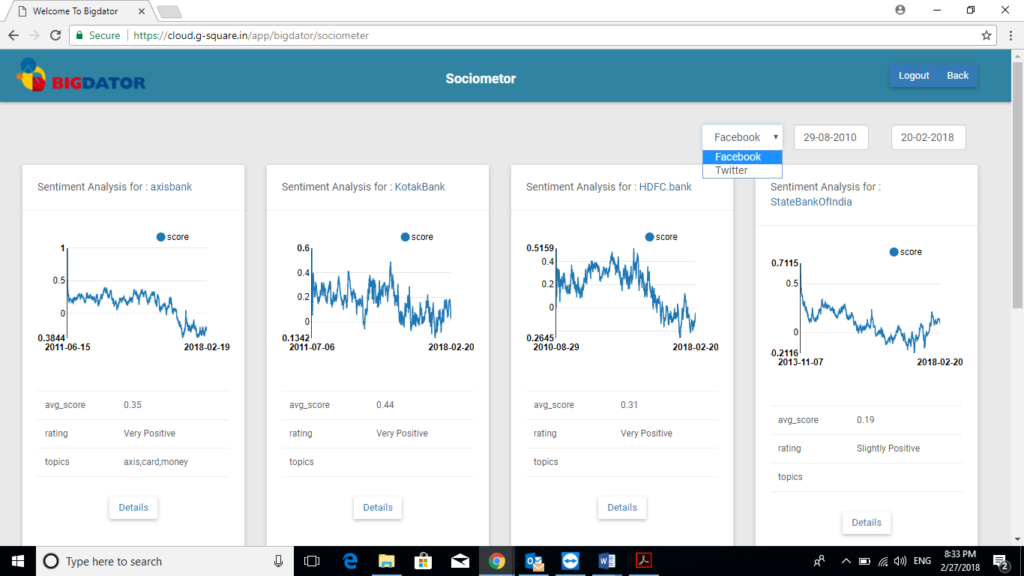The width and height of the screenshot is (1024, 576).
Task: Open Details for KotakBank sentiment analysis
Action: coord(377,507)
